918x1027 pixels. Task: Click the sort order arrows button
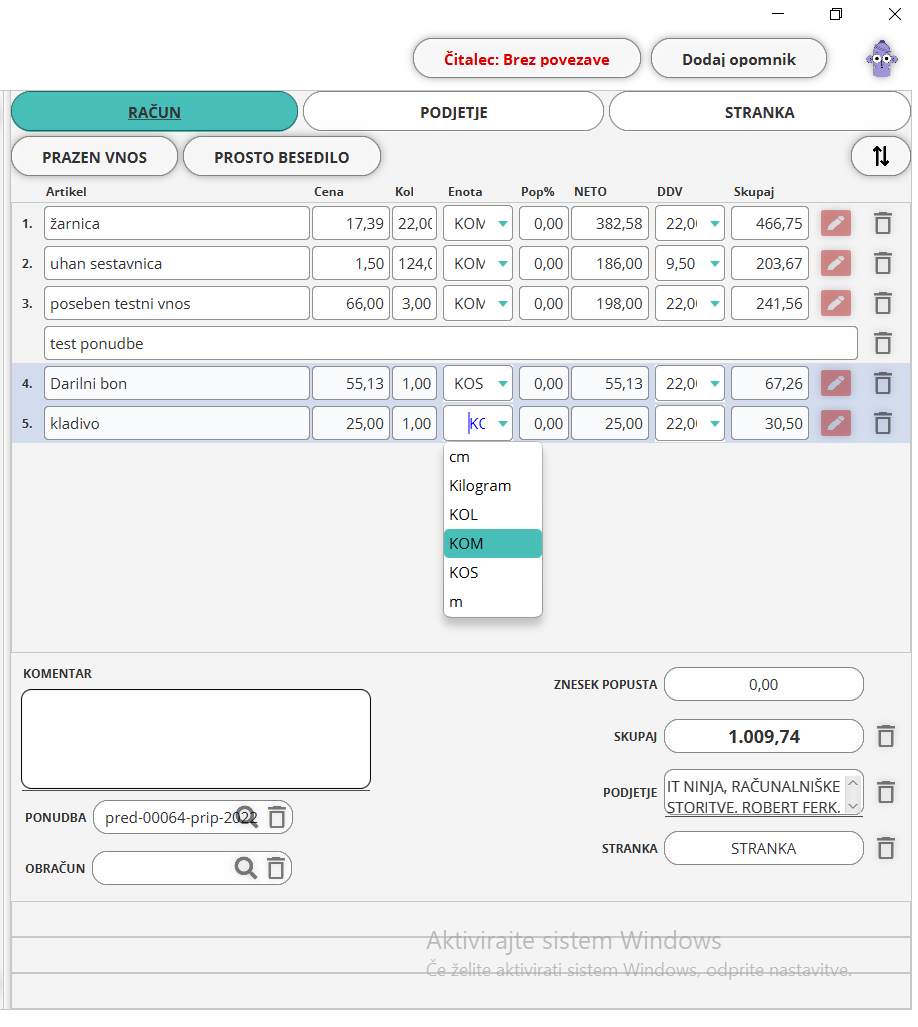881,157
